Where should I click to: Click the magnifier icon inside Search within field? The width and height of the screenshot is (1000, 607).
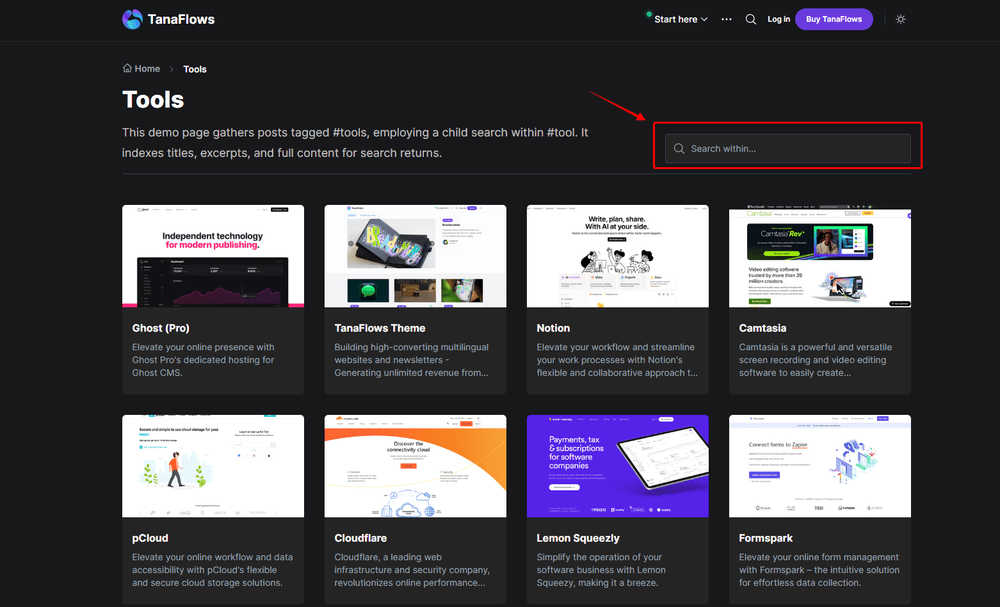(679, 147)
